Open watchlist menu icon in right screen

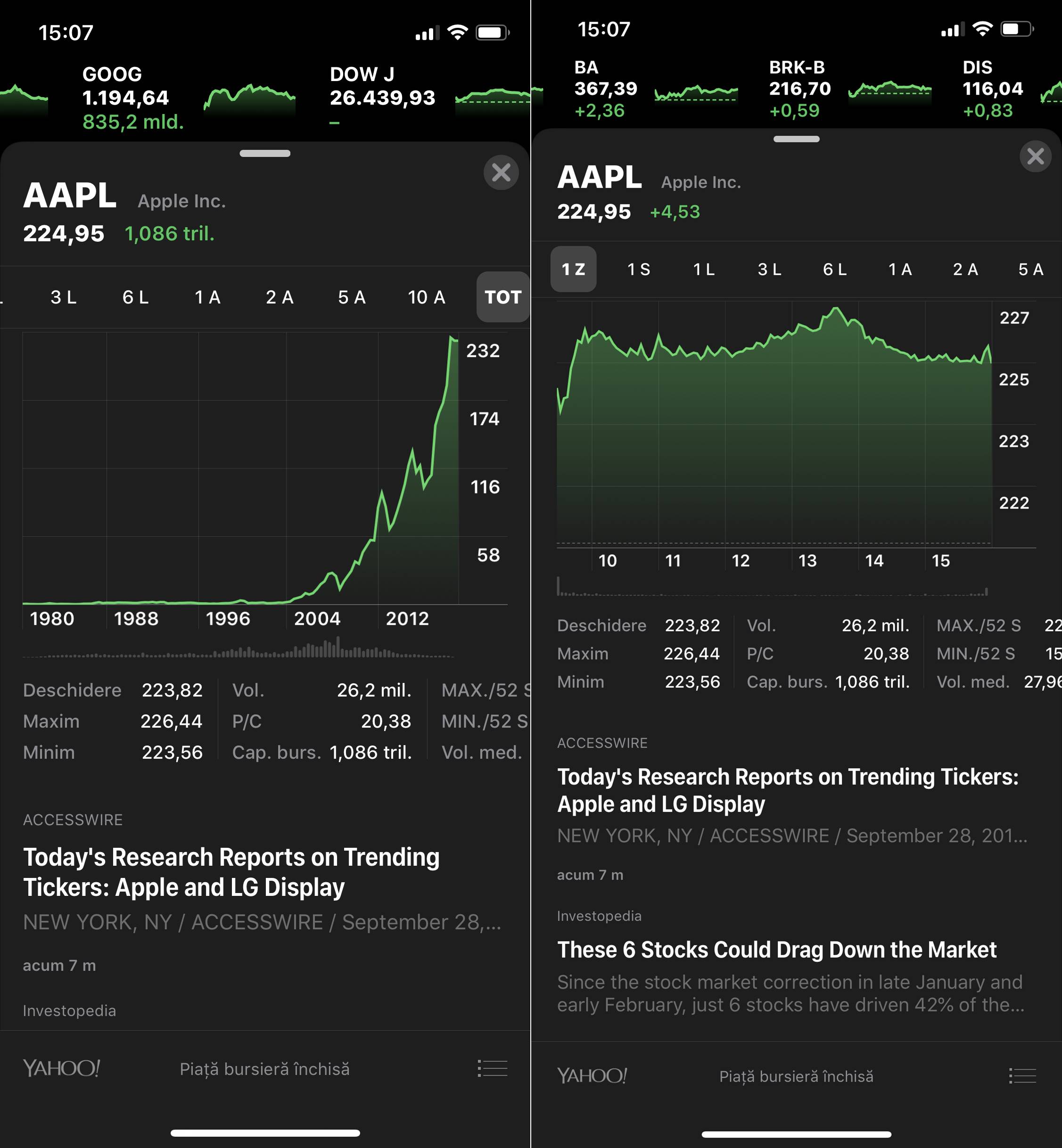point(1023,1075)
